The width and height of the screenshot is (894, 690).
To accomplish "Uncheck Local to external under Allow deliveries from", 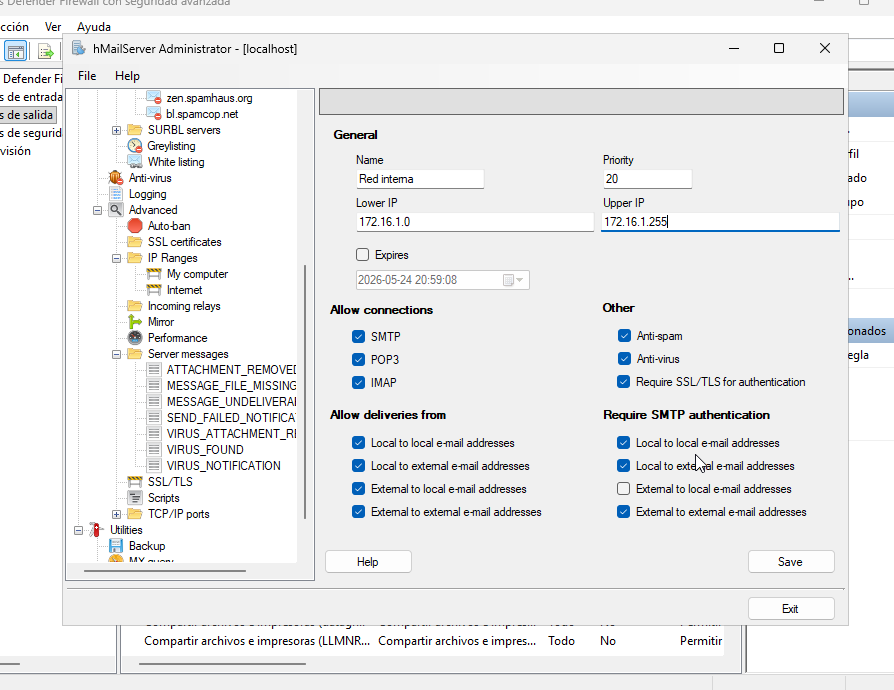I will [358, 466].
